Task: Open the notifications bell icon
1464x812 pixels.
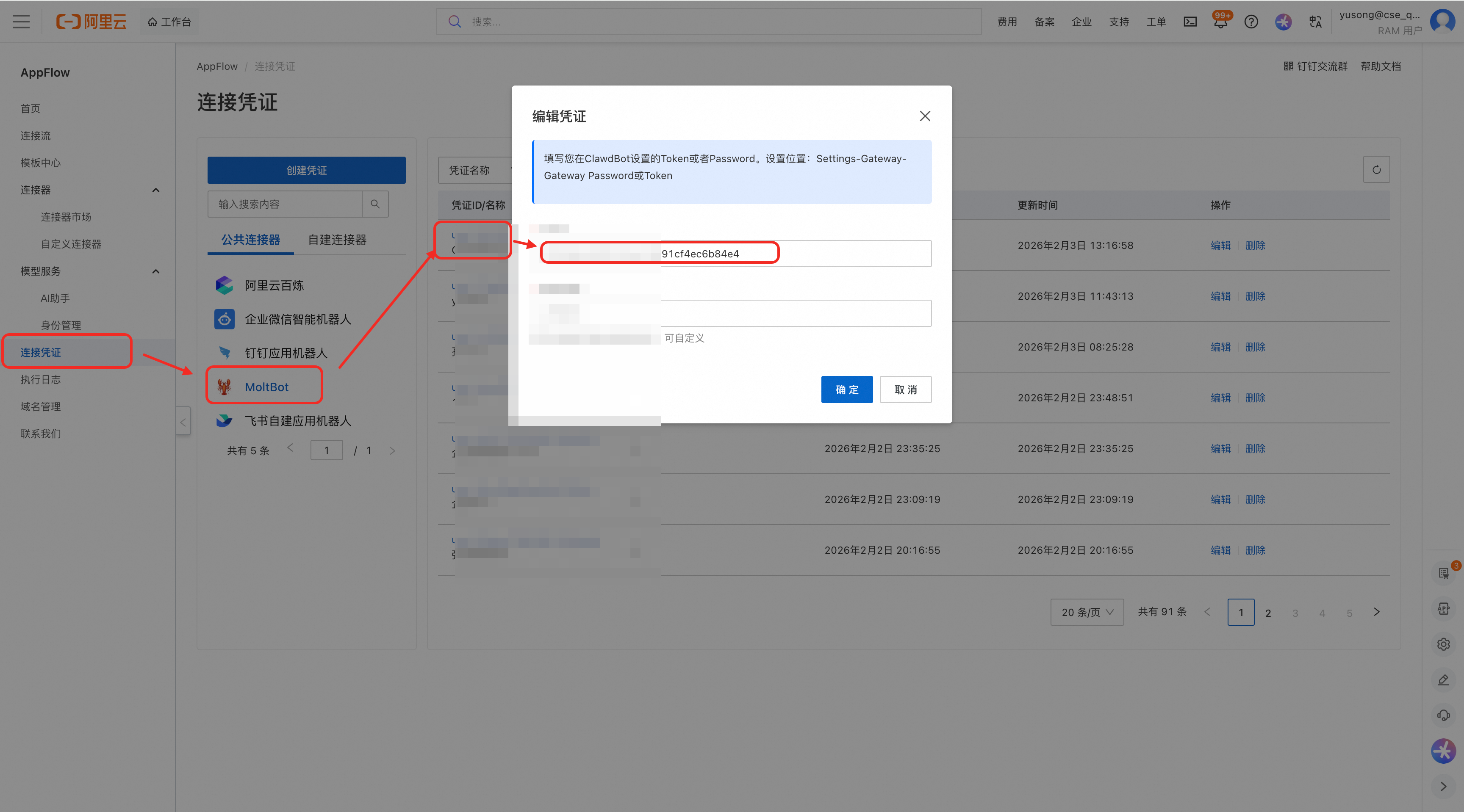Action: pos(1220,23)
